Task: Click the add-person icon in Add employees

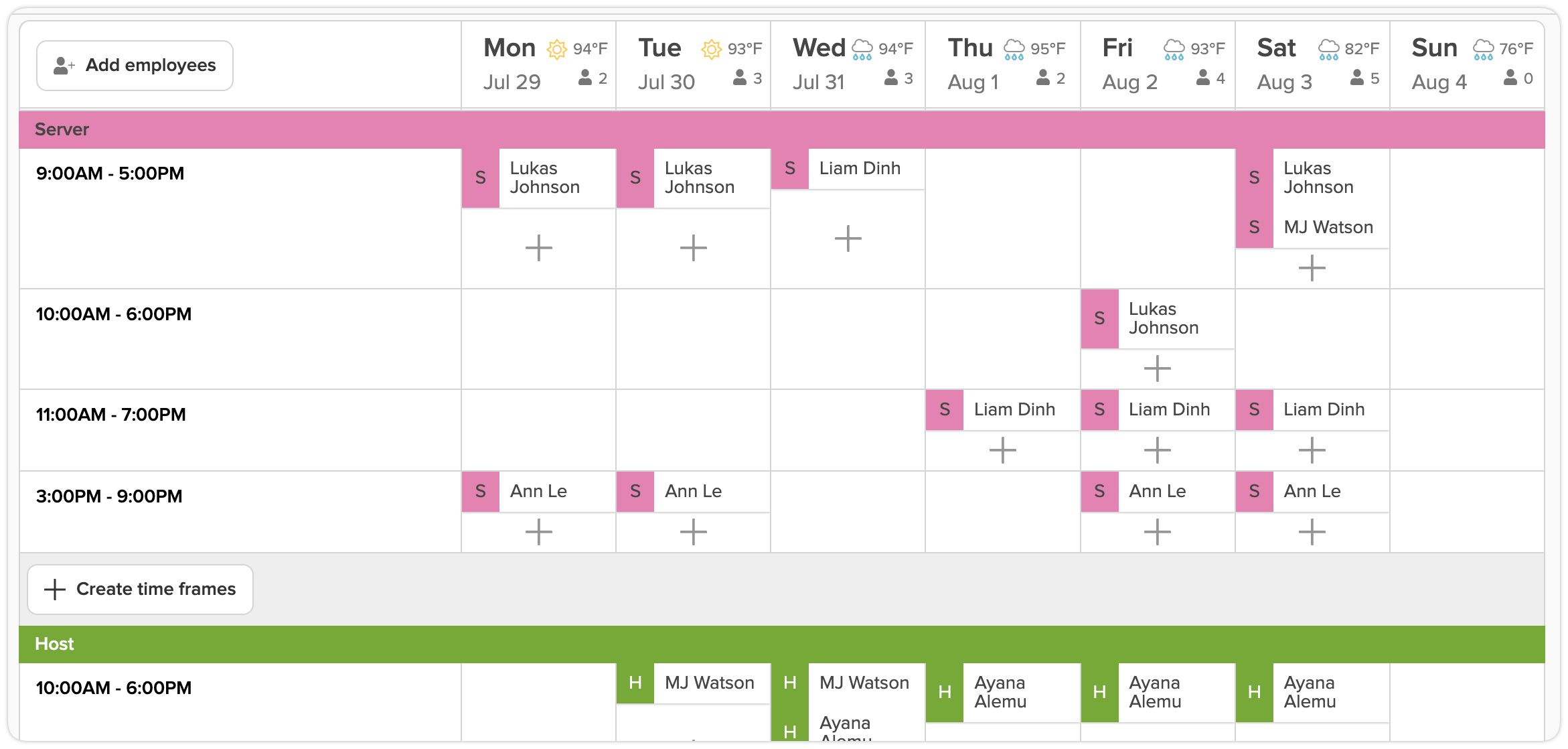Action: pos(64,66)
